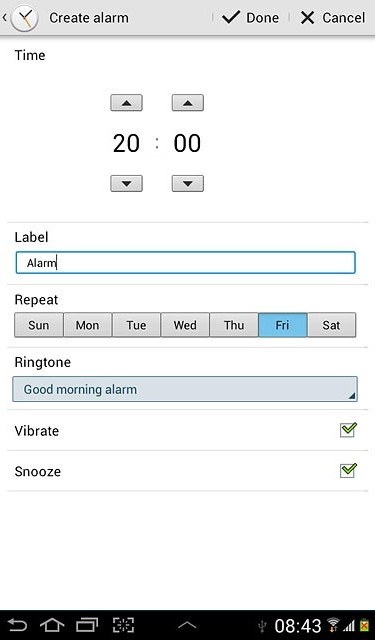Screen dimensions: 375x640
Task: Increase the hour with the up arrow
Action: click(126, 103)
